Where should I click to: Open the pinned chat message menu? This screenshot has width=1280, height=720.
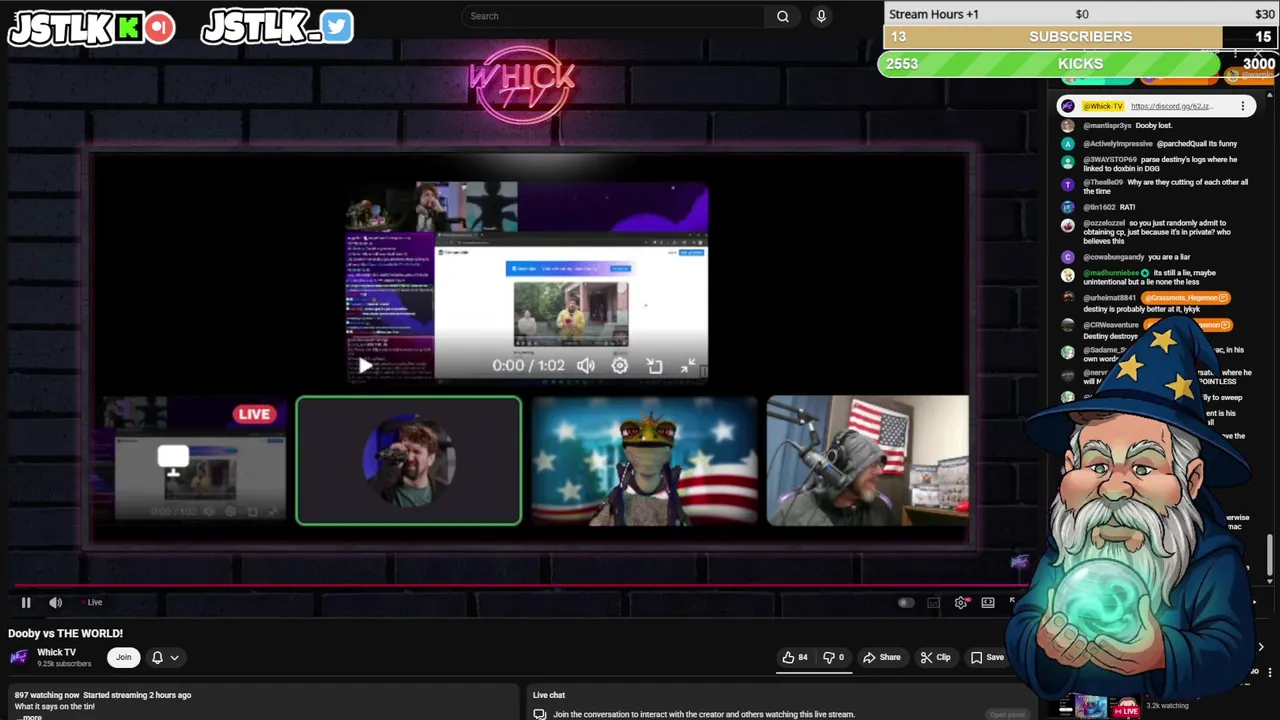pyautogui.click(x=1243, y=106)
